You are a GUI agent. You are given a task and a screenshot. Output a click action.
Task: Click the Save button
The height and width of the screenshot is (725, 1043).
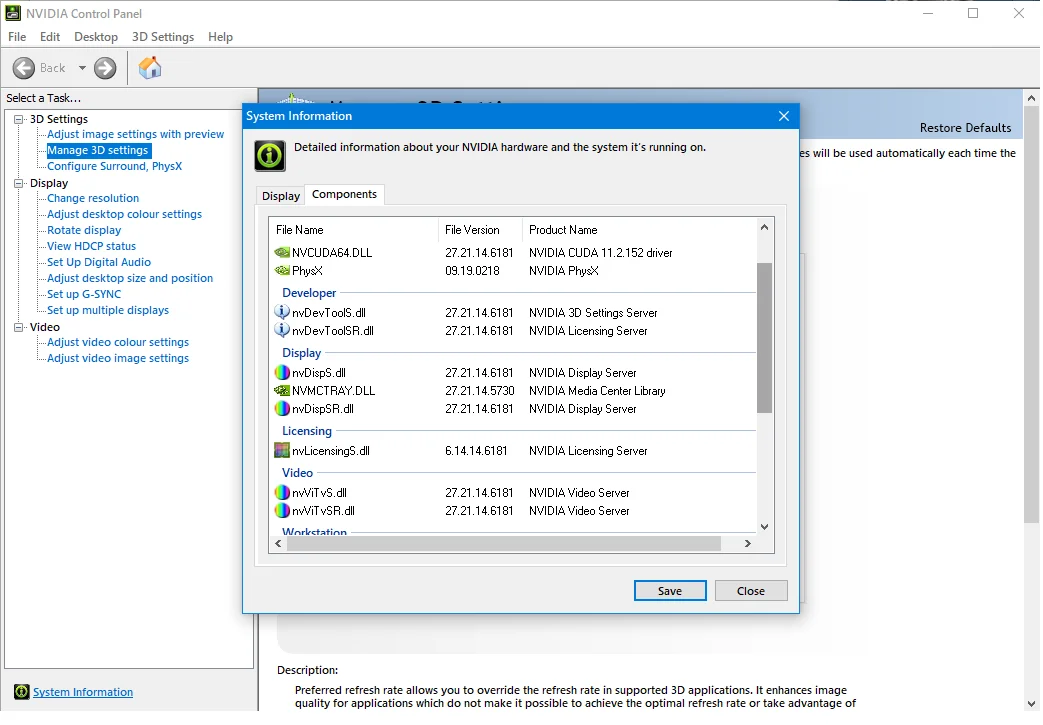tap(670, 591)
